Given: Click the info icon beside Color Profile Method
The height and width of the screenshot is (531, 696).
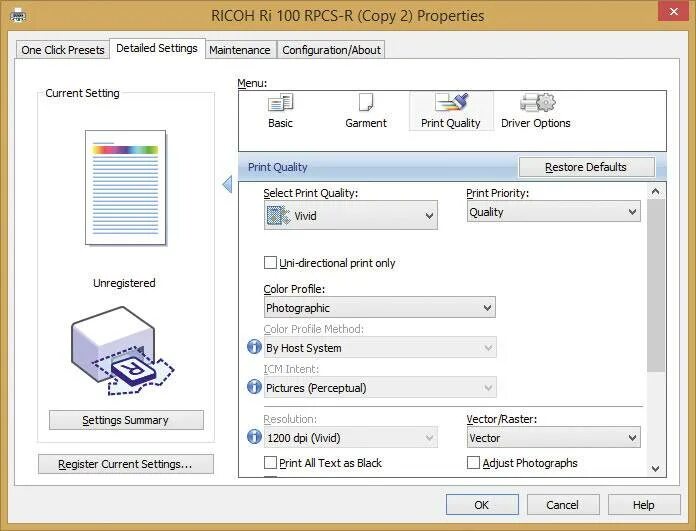Looking at the screenshot, I should 254,347.
